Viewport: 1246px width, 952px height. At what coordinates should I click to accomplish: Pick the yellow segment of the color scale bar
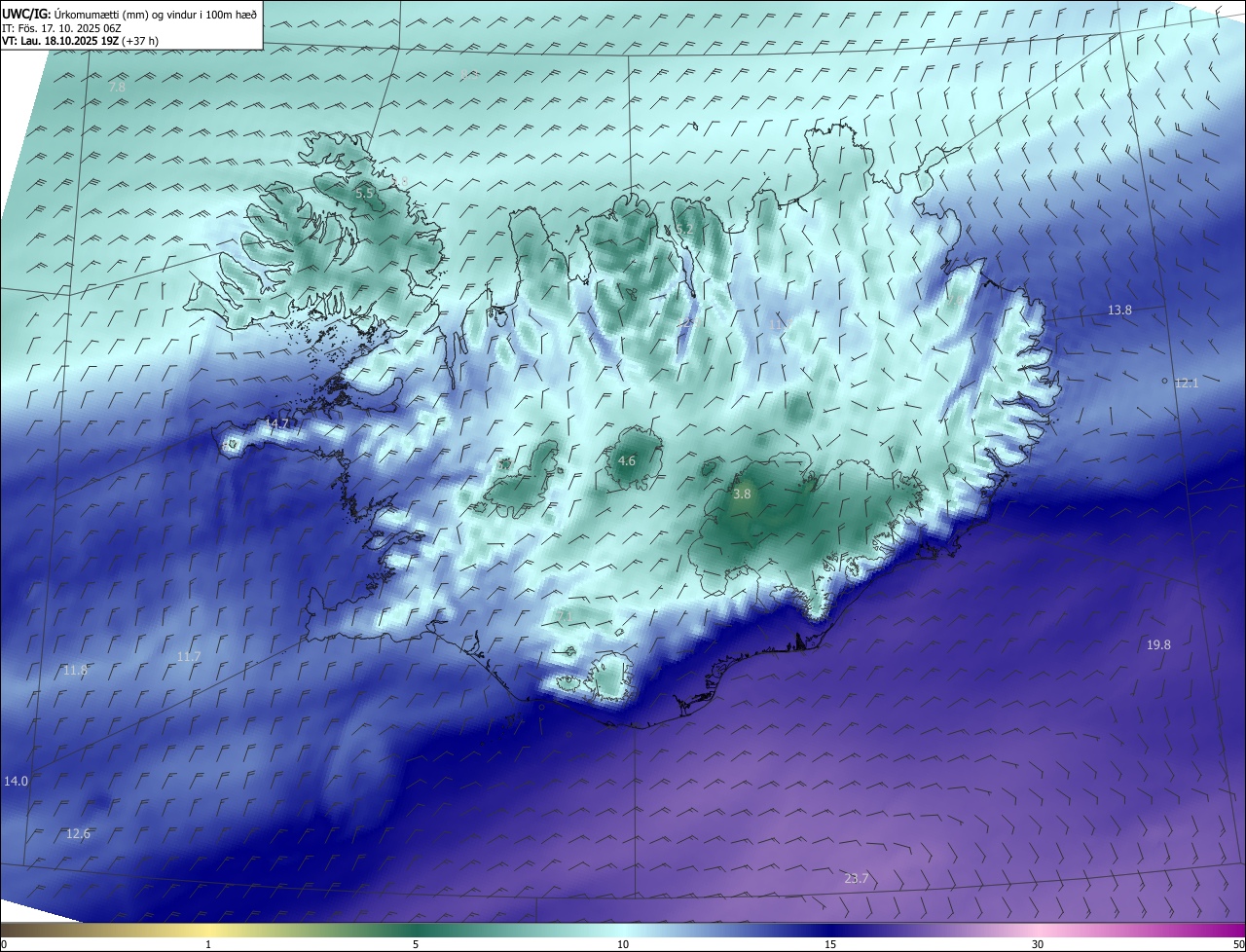208,930
